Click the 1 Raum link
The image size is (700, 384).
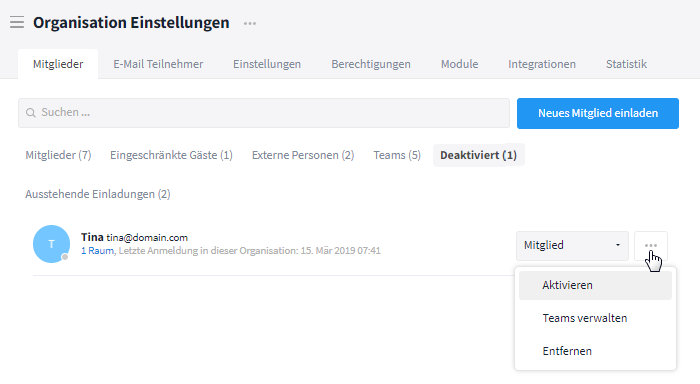tap(97, 251)
